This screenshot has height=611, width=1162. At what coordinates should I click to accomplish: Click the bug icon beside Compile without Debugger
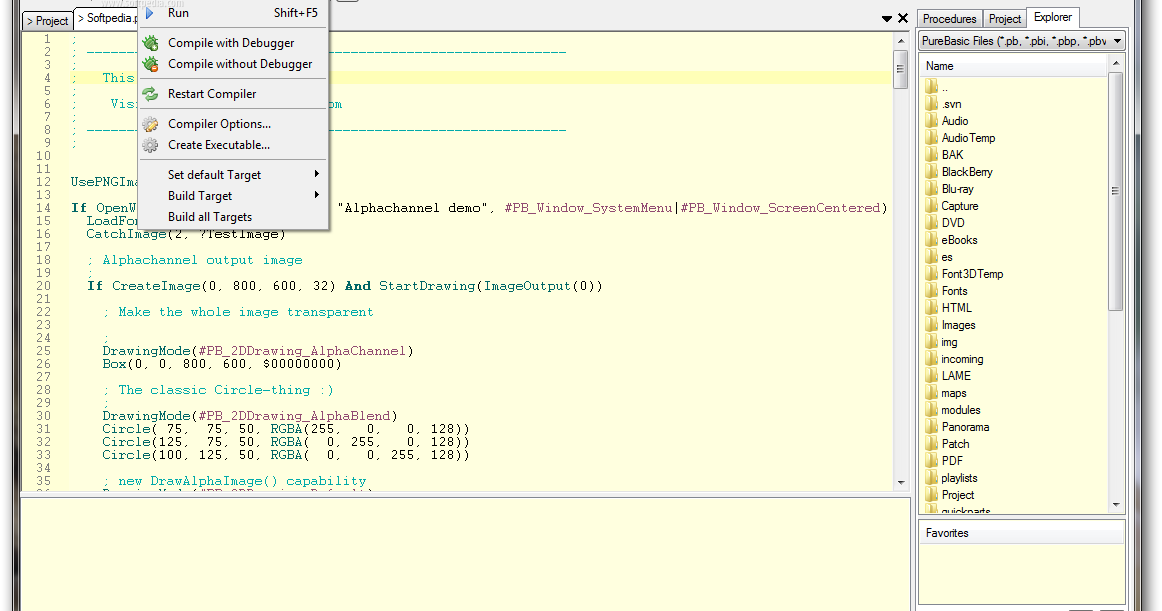tap(150, 64)
